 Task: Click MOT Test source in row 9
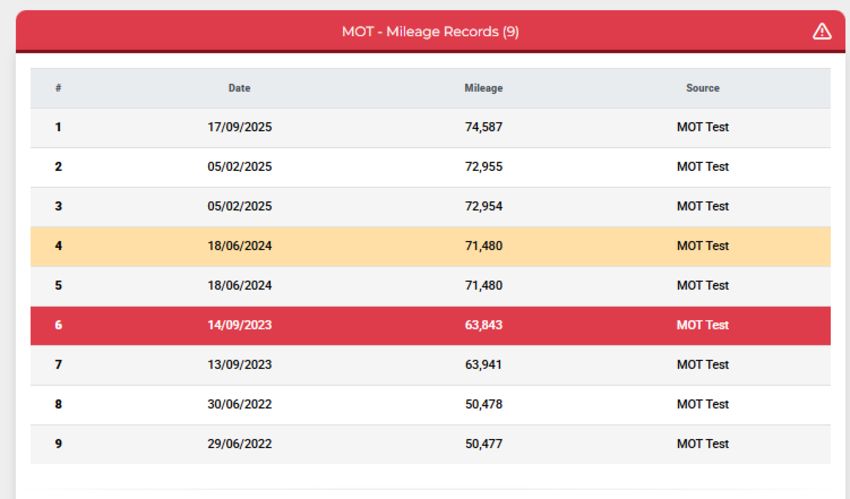(x=703, y=444)
